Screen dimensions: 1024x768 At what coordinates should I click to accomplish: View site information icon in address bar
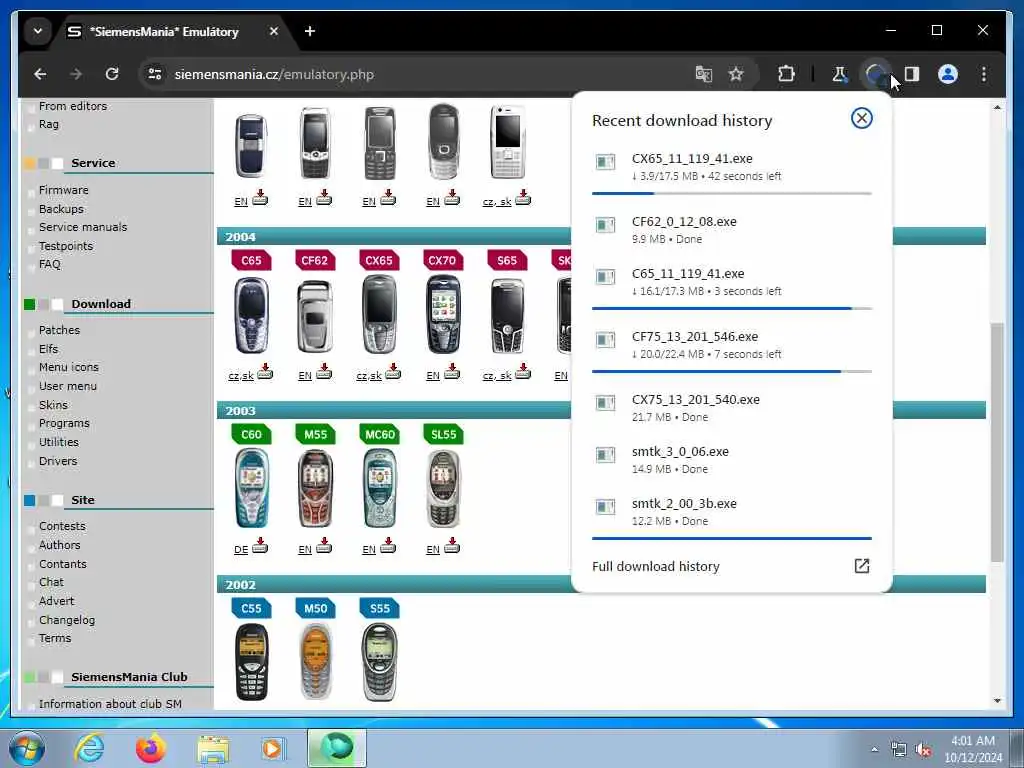tap(155, 74)
